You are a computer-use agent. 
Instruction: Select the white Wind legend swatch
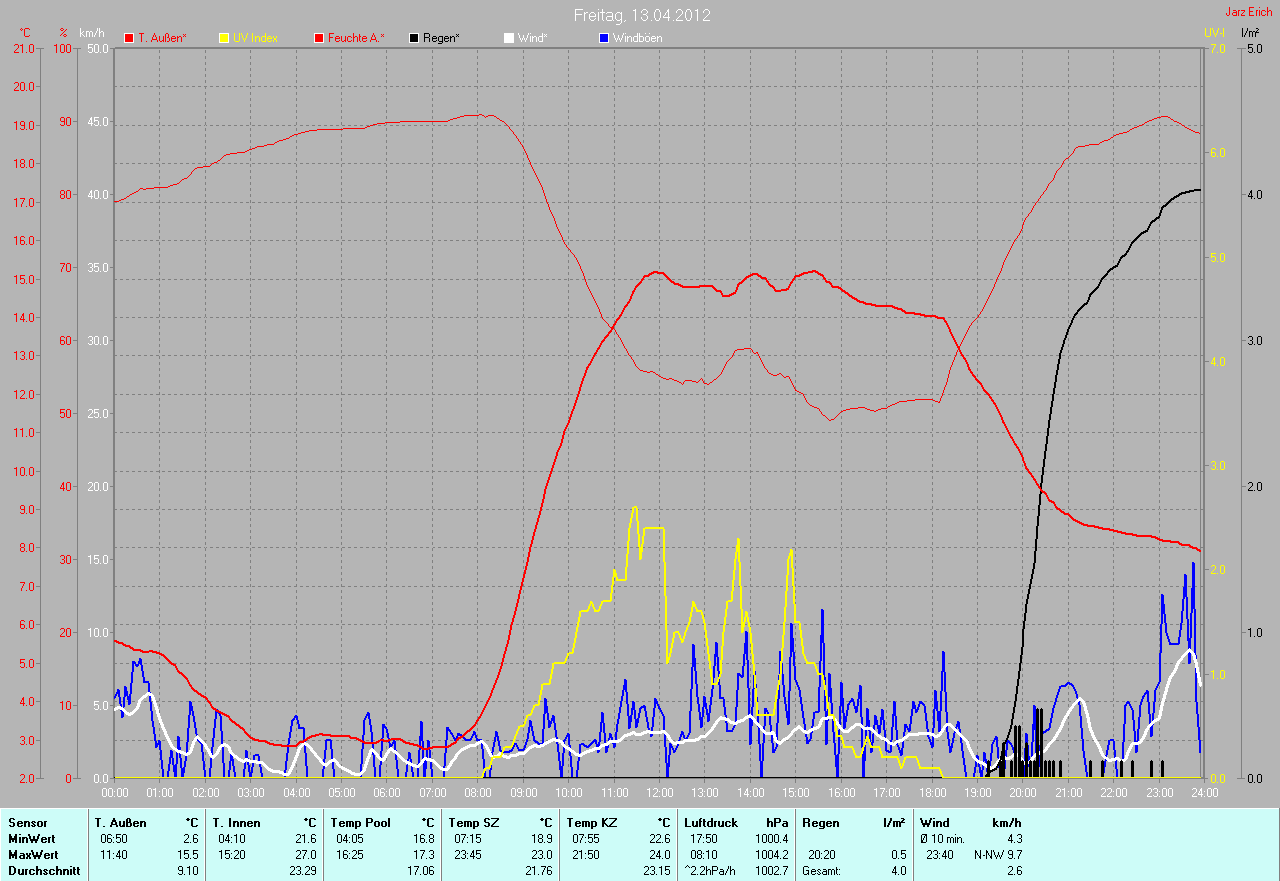point(508,38)
